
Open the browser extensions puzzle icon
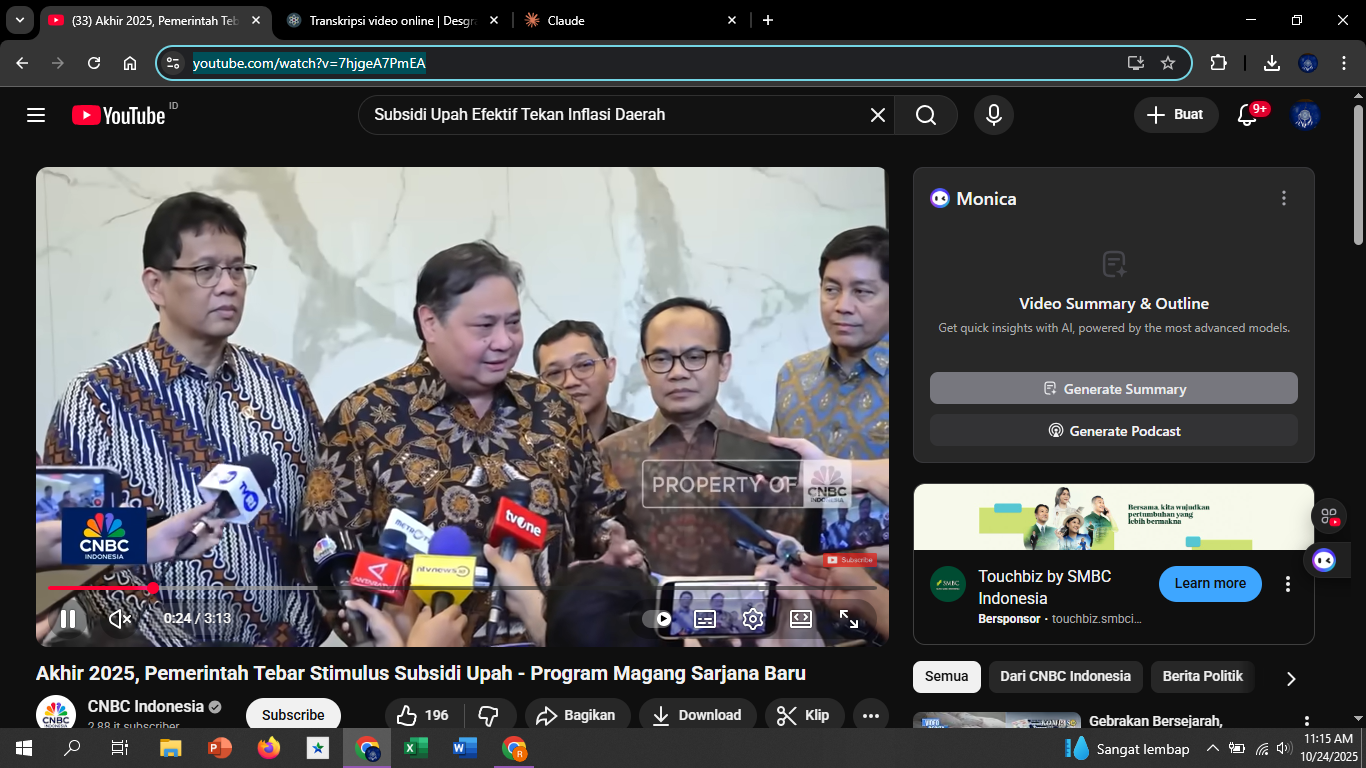pos(1218,63)
